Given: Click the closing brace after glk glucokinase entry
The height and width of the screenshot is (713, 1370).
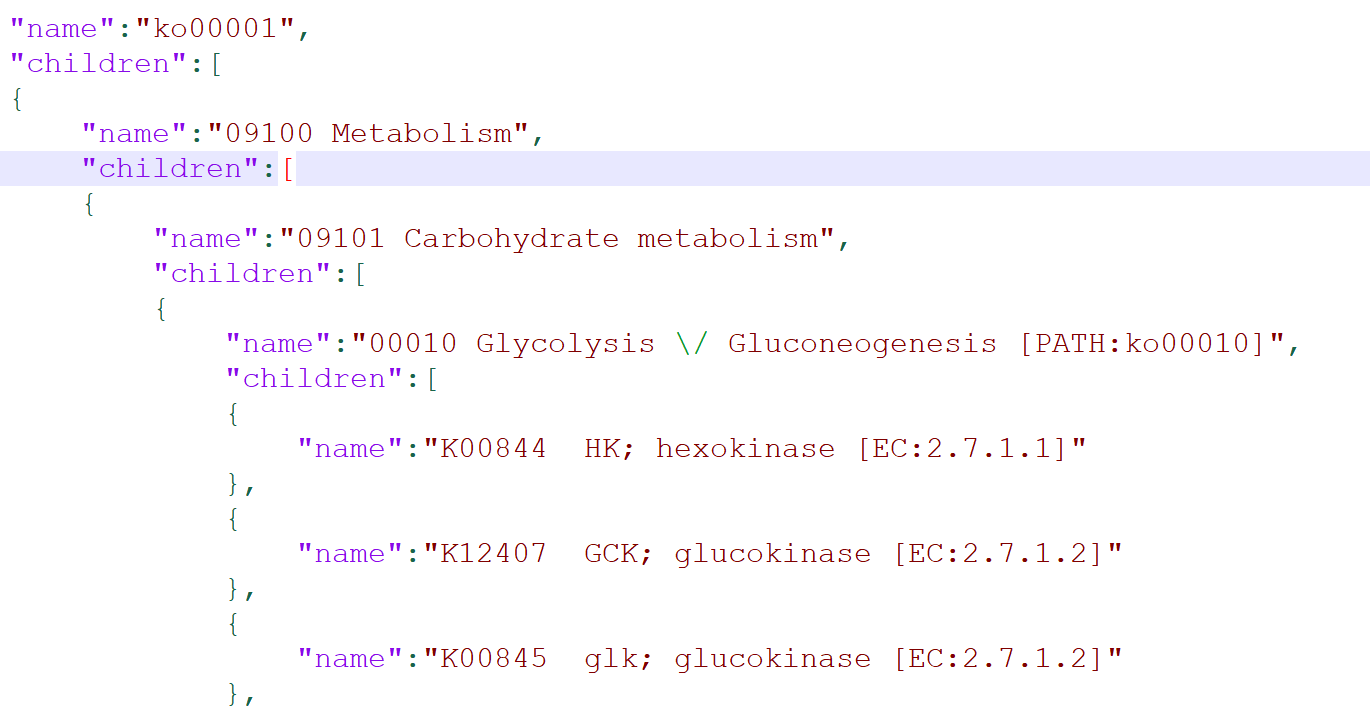Looking at the screenshot, I should click(x=232, y=694).
